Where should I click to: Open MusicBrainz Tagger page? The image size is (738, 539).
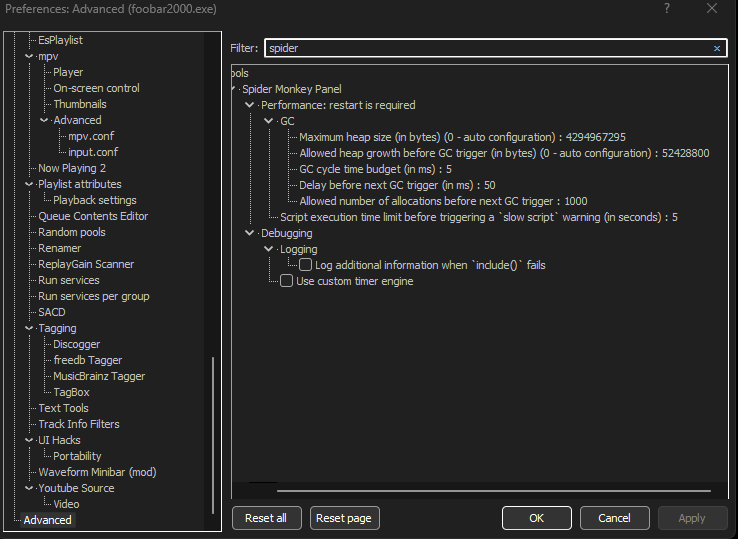[99, 377]
